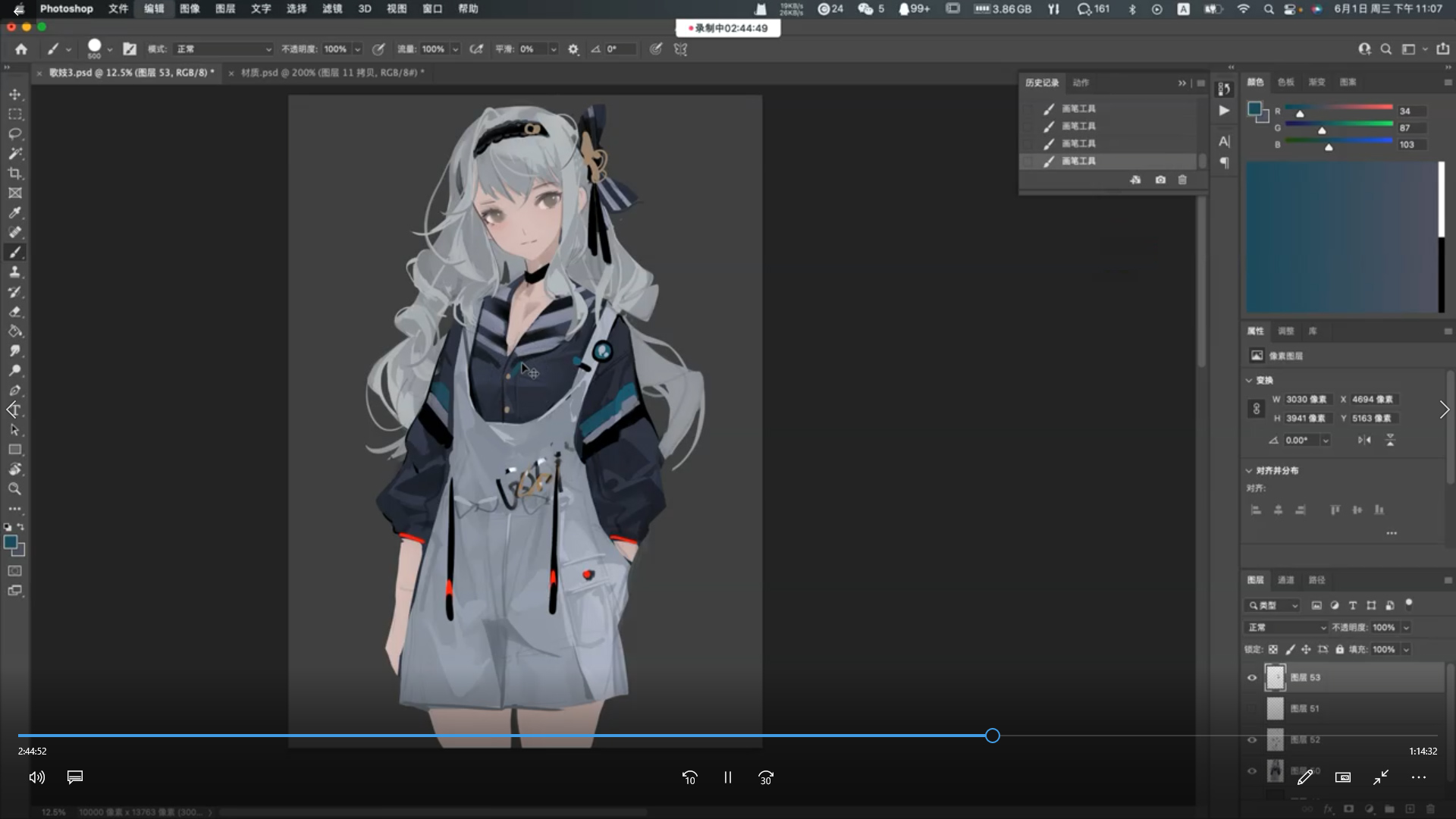This screenshot has height=819, width=1456.
Task: Click the foreground color swatch in toolbar
Action: [x=11, y=542]
